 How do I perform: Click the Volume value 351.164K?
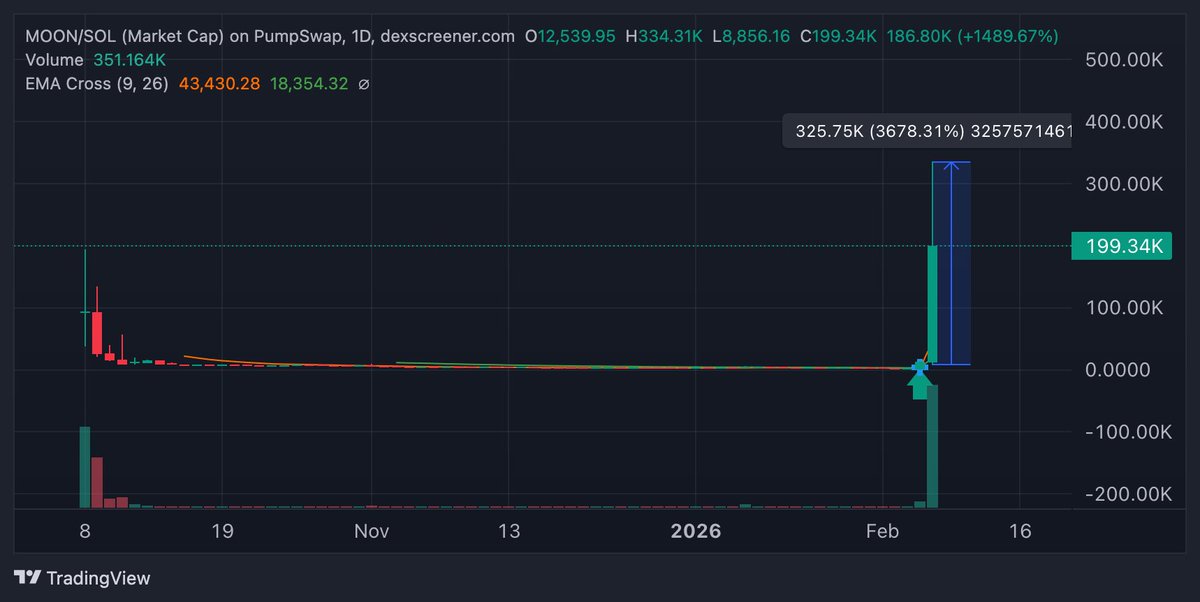pyautogui.click(x=131, y=60)
